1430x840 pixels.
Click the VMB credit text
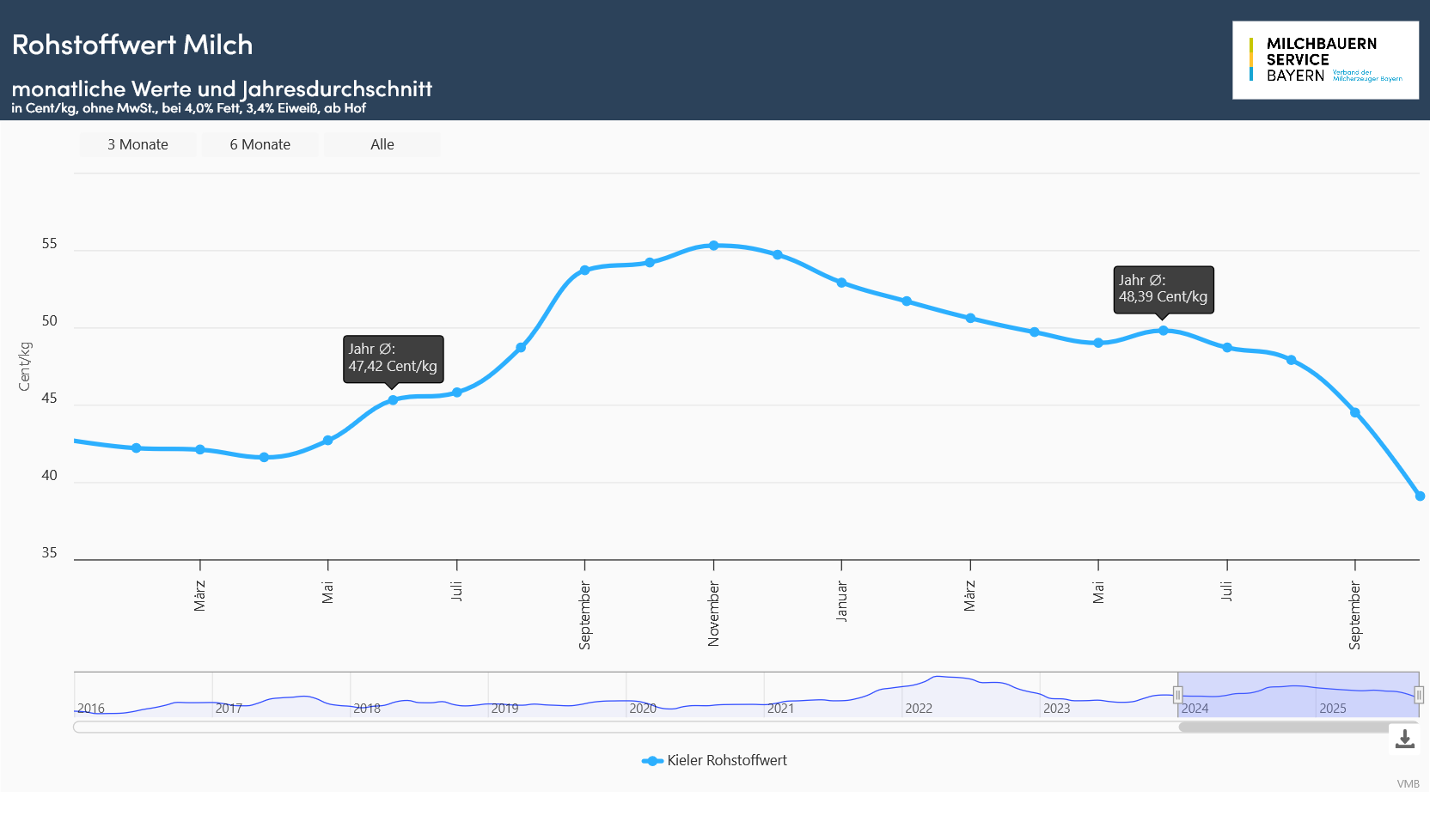pos(1408,783)
